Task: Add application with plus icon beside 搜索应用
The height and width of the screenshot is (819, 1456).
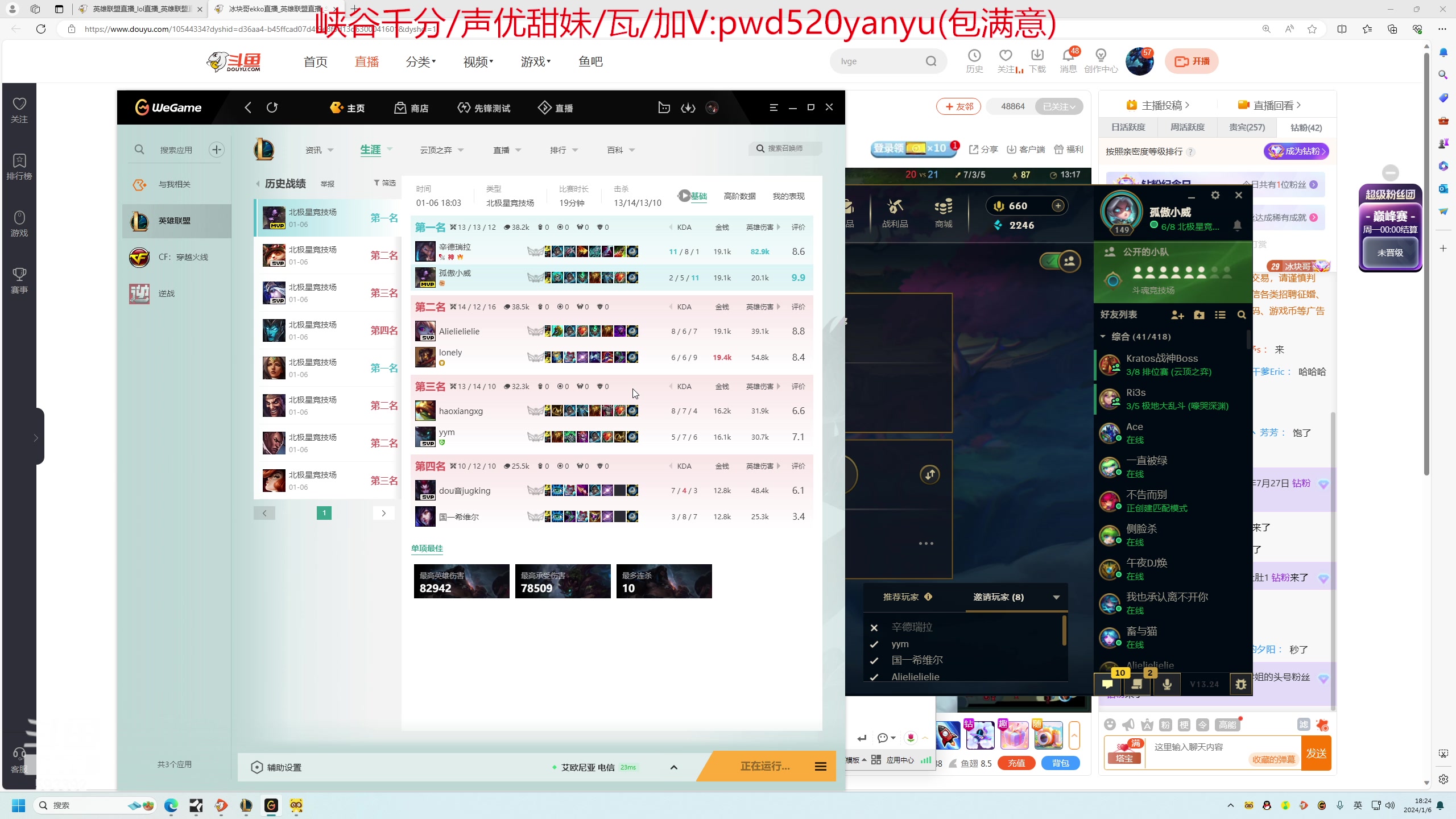Action: coord(217,150)
